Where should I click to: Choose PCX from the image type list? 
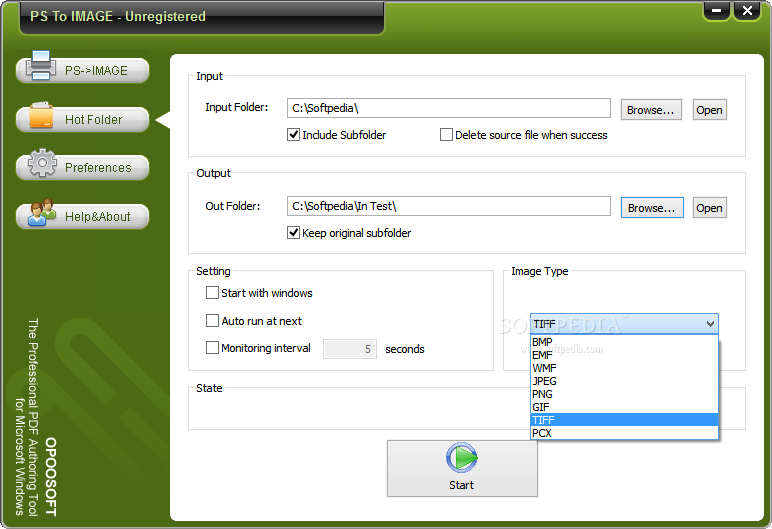624,433
